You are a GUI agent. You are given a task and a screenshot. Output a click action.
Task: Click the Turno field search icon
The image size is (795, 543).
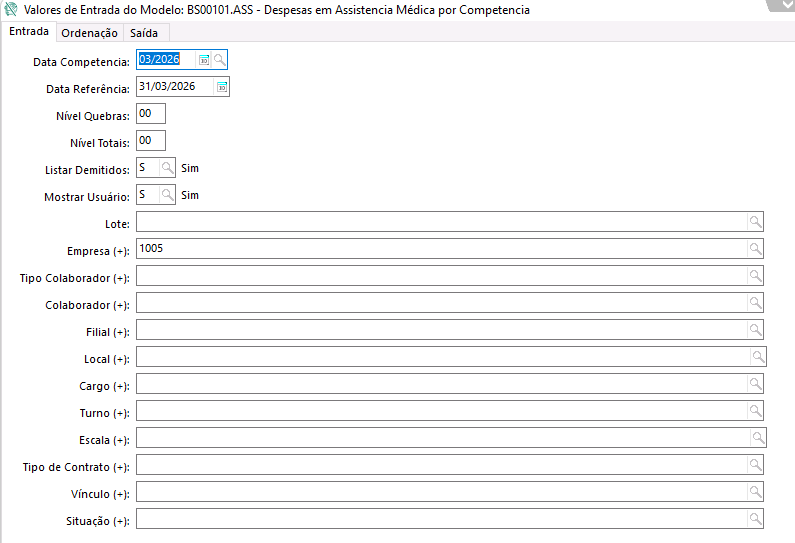756,411
